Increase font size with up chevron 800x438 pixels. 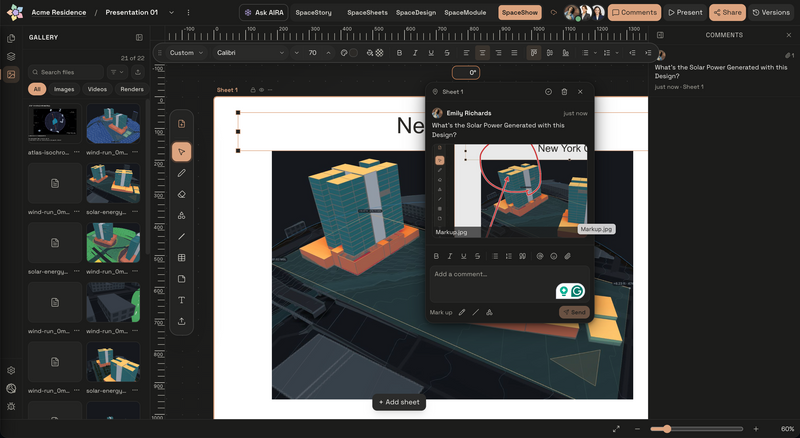coord(328,53)
